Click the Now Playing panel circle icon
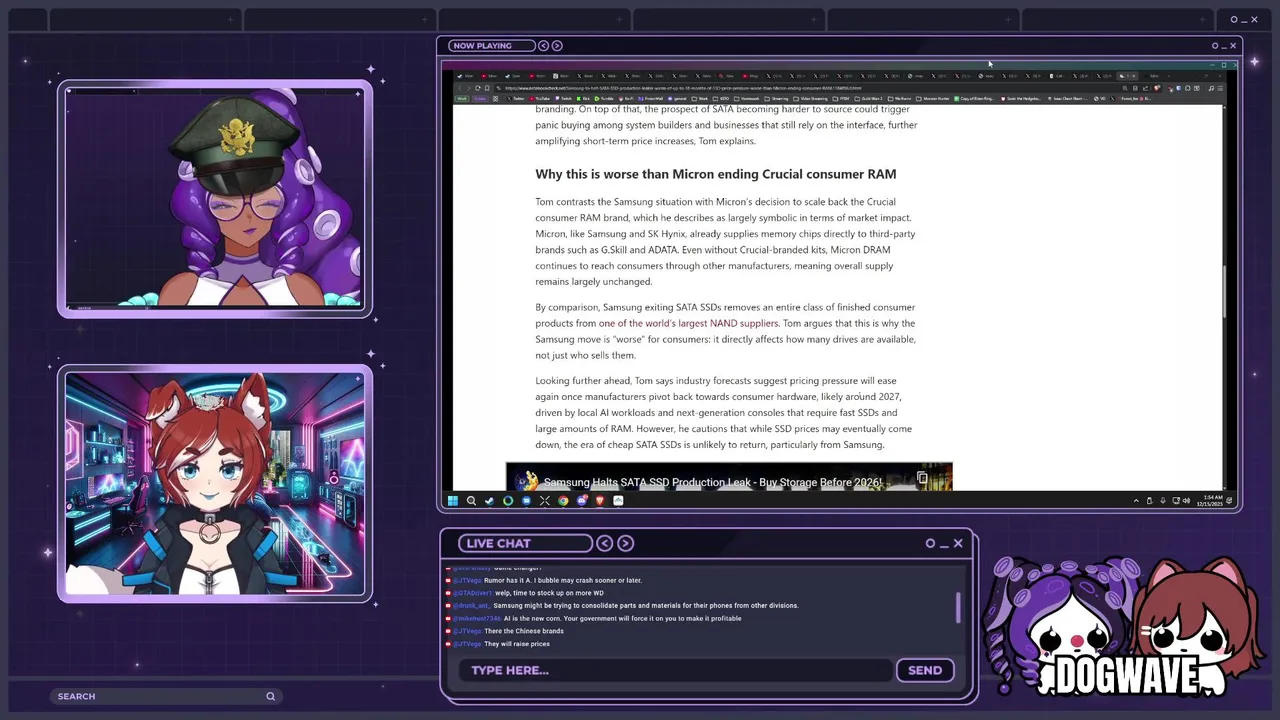 pyautogui.click(x=1215, y=45)
